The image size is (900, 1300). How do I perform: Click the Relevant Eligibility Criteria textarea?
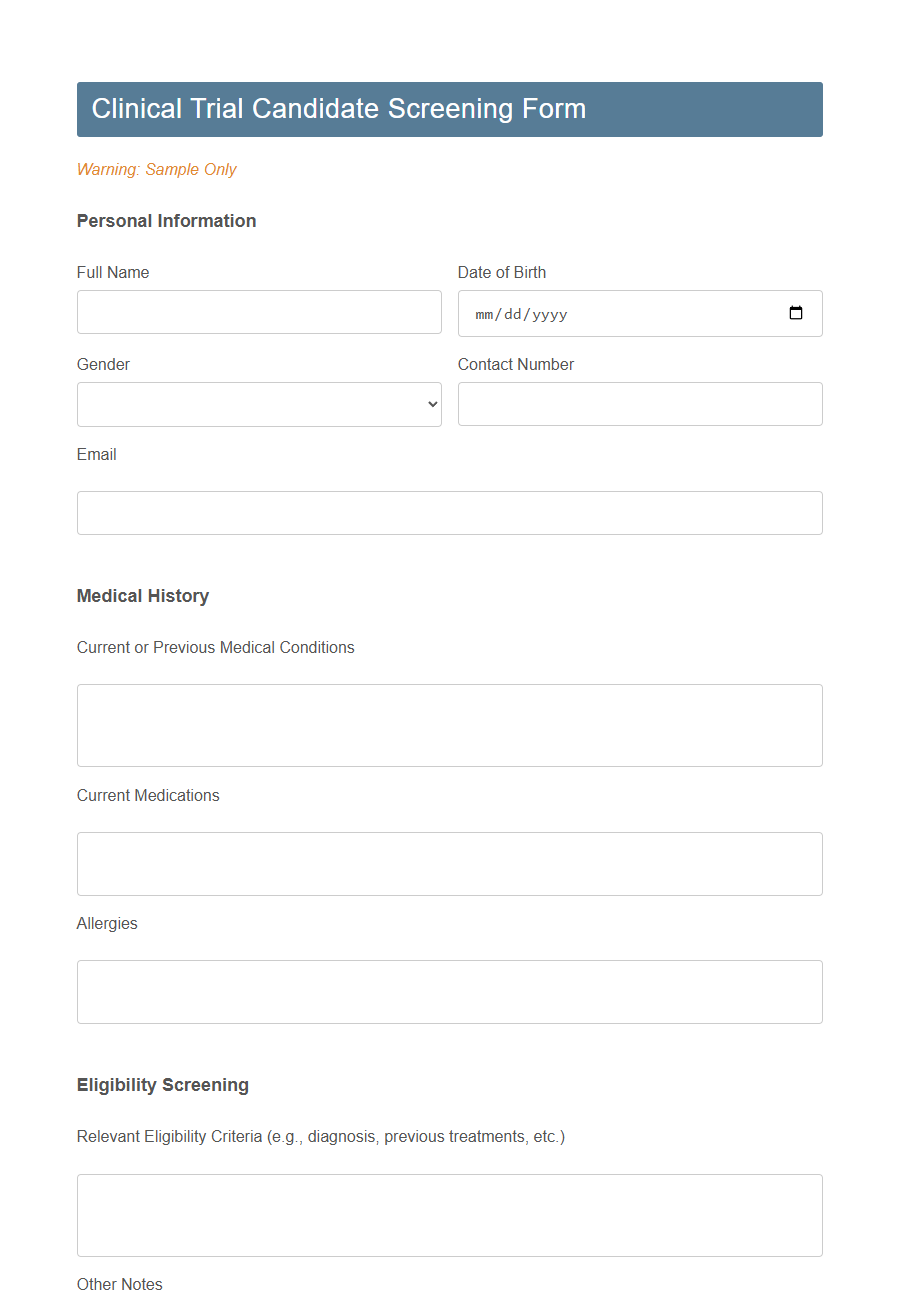coord(449,1215)
